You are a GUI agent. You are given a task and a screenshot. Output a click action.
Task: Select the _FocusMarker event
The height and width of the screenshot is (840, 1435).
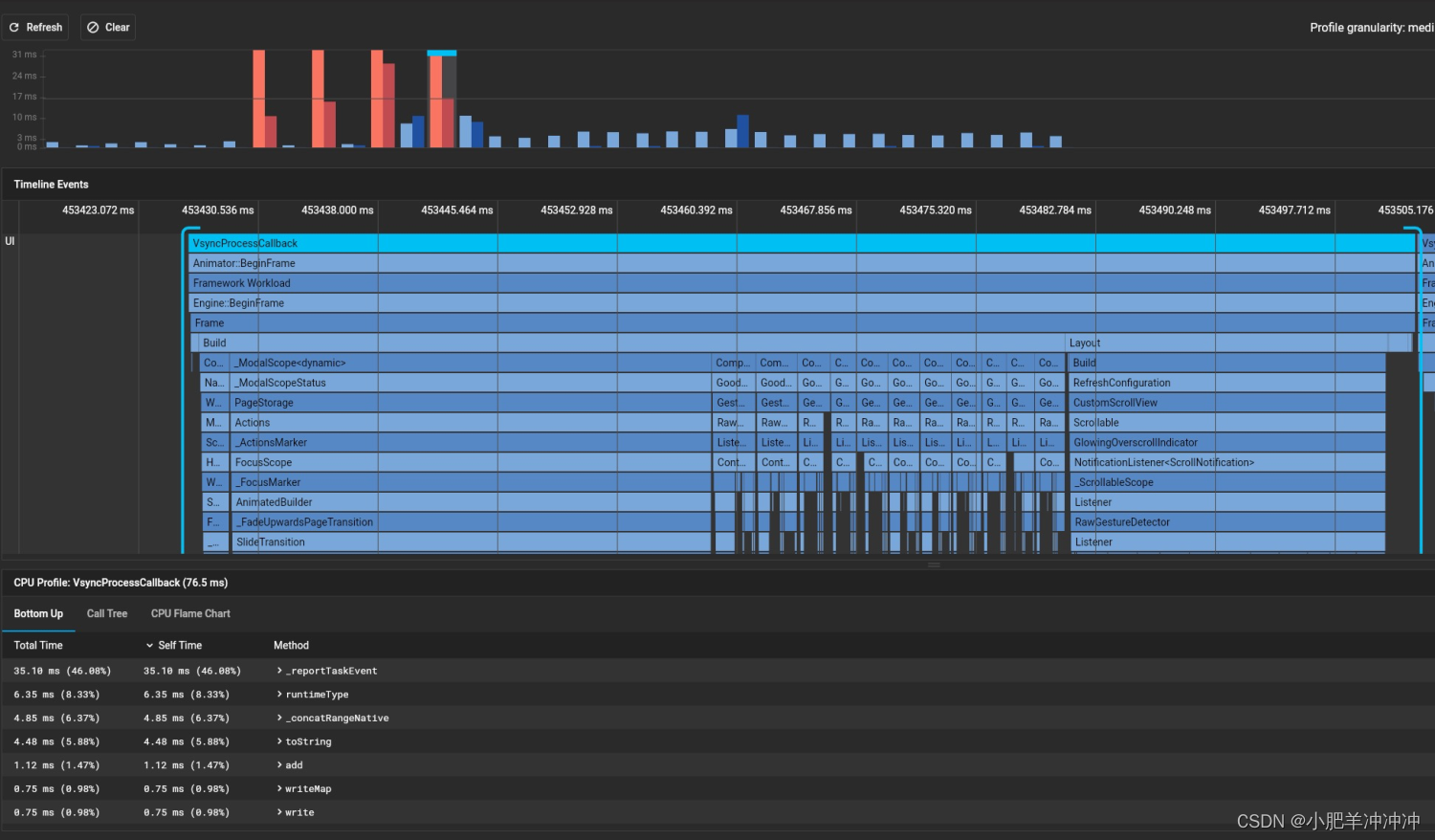click(x=471, y=483)
